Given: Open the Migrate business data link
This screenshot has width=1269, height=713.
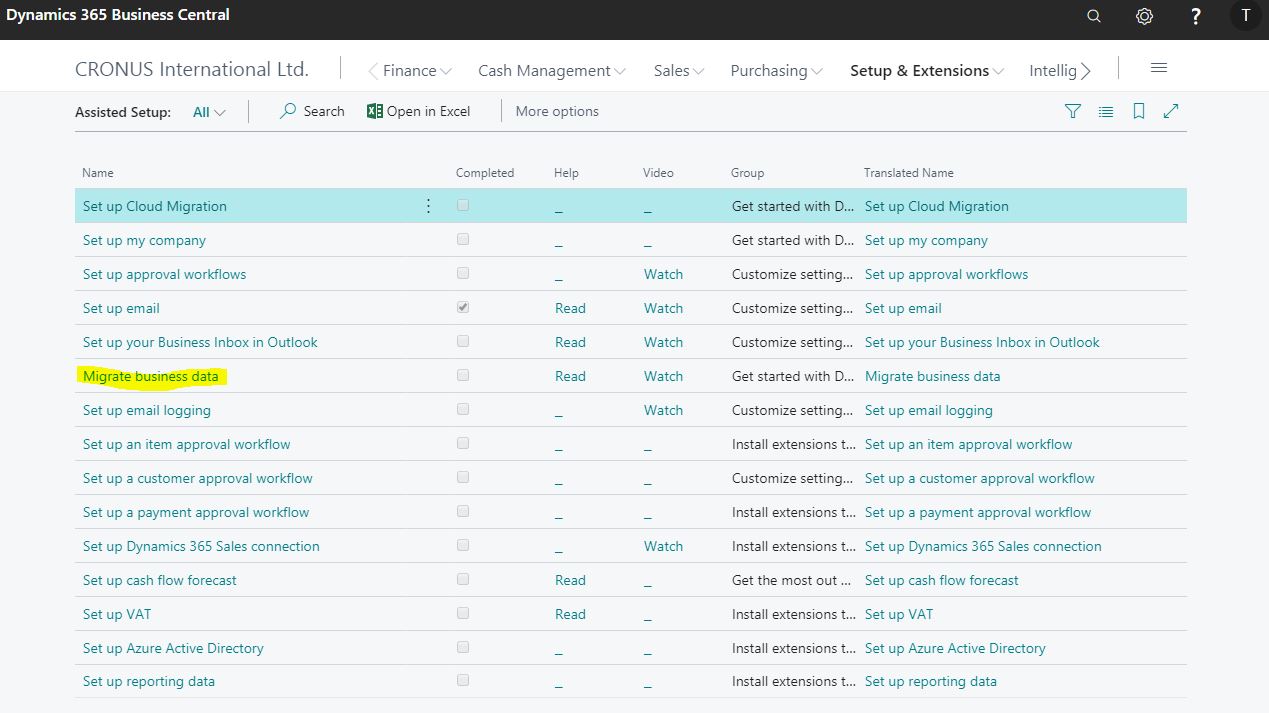Looking at the screenshot, I should point(151,376).
